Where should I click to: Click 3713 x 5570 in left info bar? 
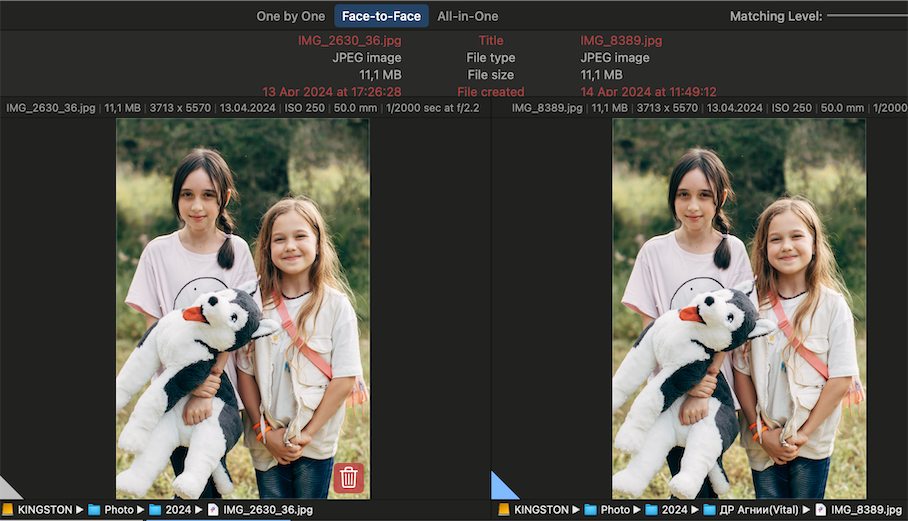coord(180,108)
